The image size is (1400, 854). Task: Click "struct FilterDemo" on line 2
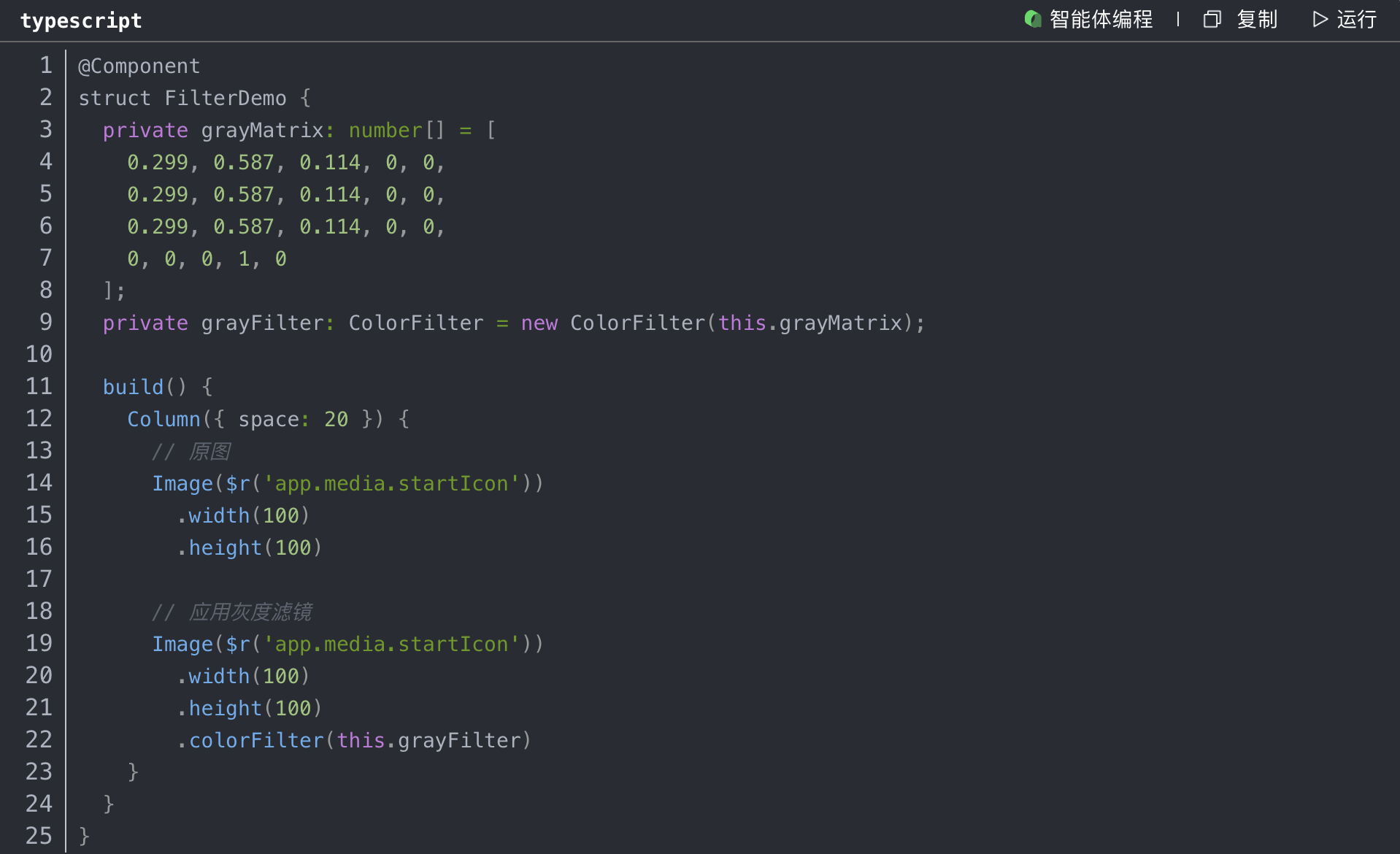182,98
